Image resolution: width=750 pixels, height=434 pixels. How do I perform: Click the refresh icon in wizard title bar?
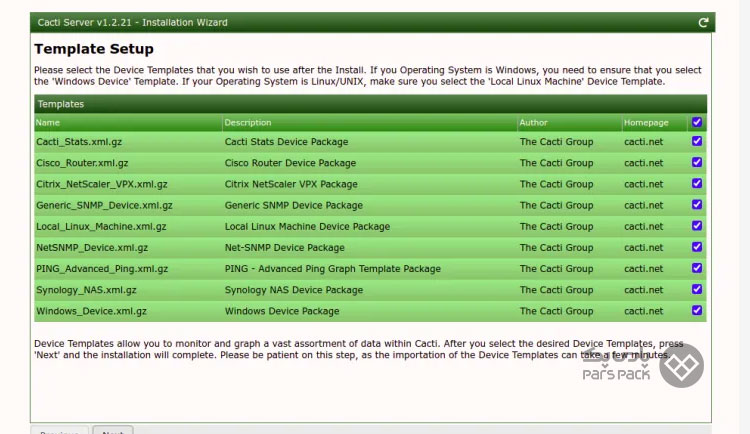(703, 22)
